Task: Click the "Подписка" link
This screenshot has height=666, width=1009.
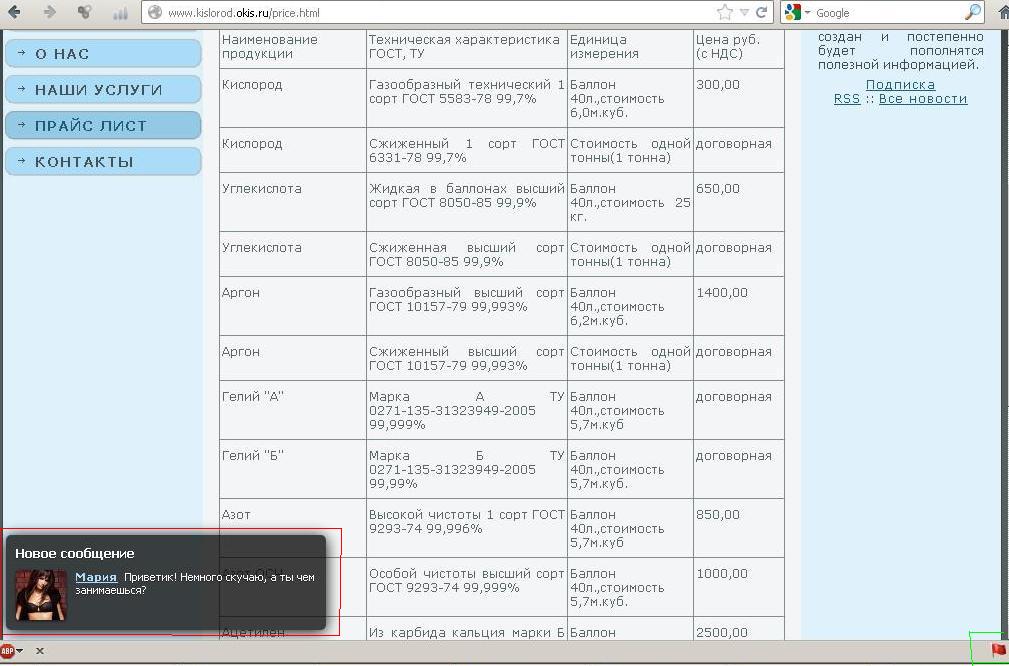Action: click(900, 85)
